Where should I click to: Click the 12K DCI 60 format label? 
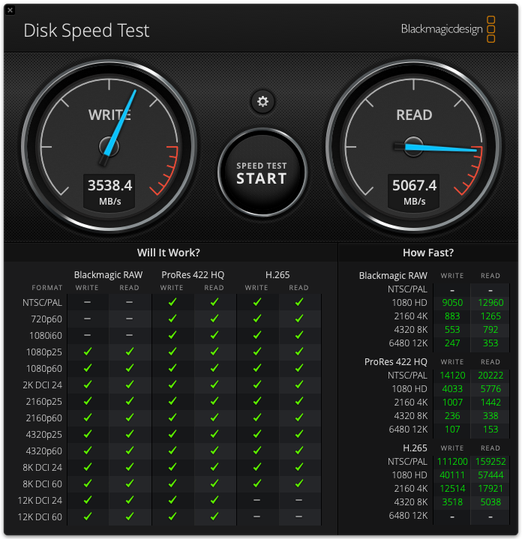tap(40, 517)
